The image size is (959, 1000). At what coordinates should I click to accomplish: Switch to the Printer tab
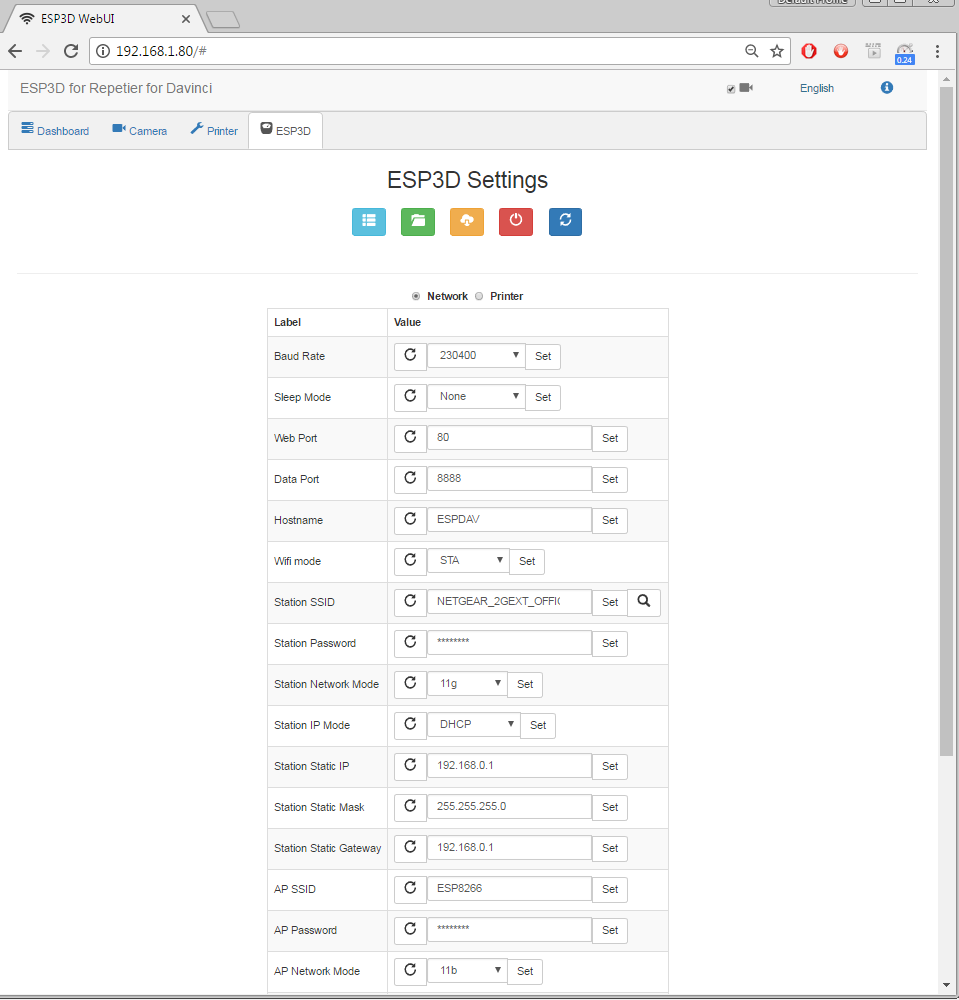pos(214,130)
